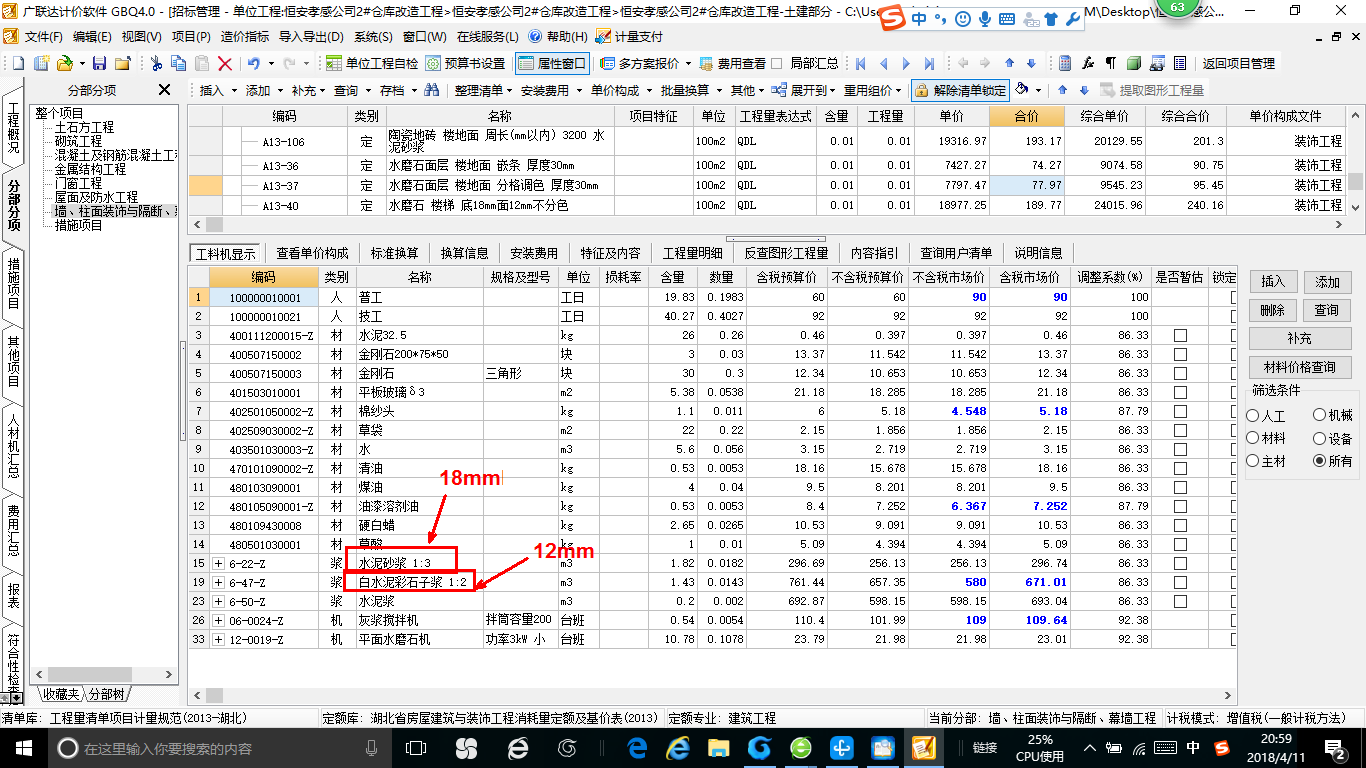Click the scissors cut icon
This screenshot has width=1366, height=768.
click(157, 63)
